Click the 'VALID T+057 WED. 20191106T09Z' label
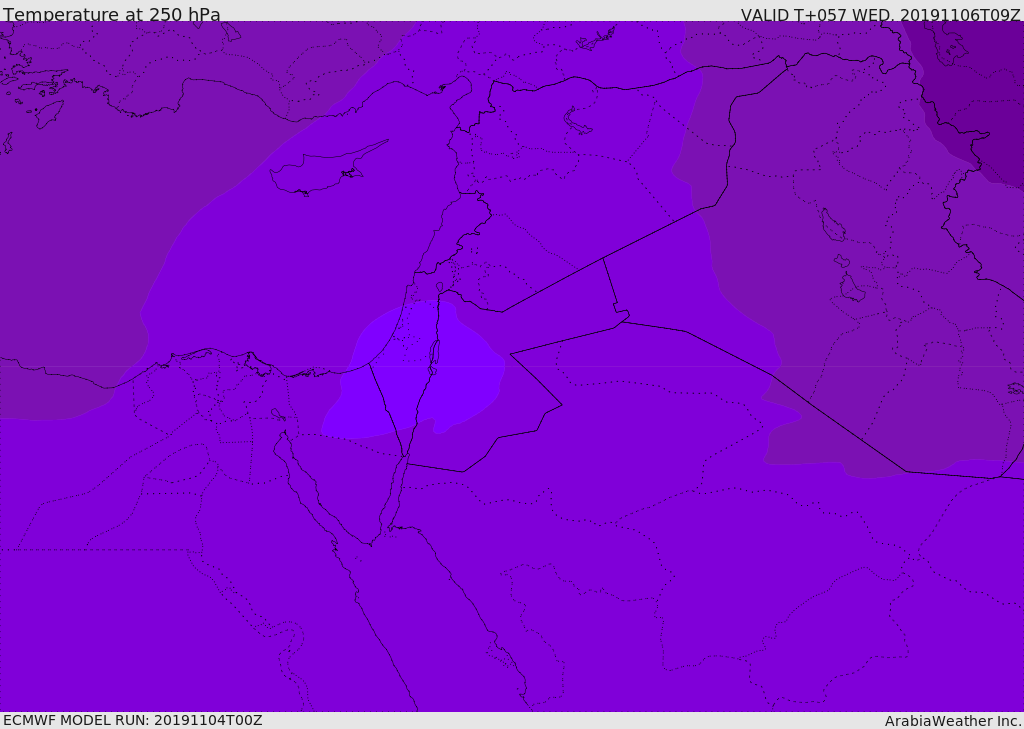This screenshot has width=1024, height=729. point(880,14)
